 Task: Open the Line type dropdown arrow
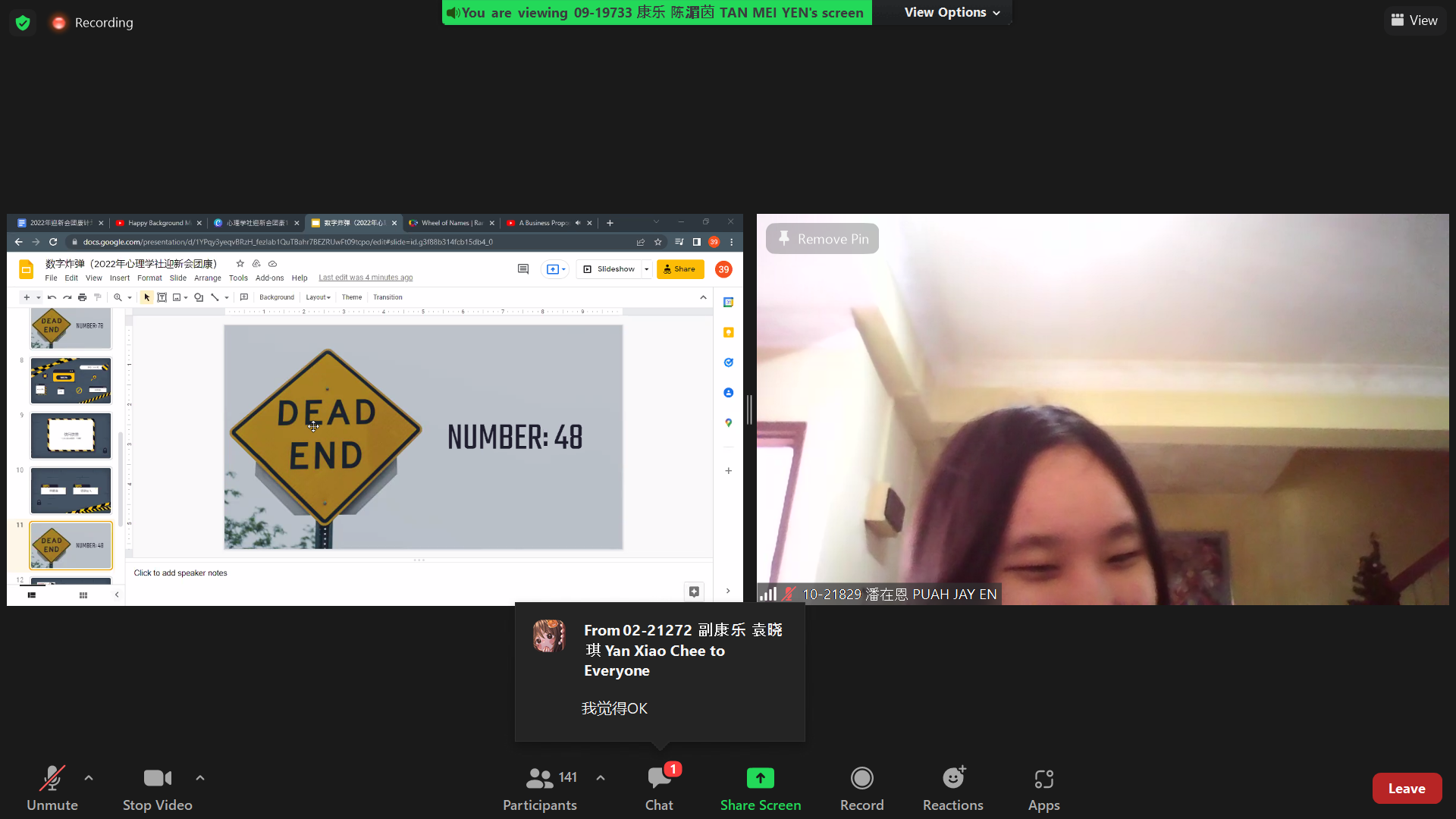[x=226, y=298]
